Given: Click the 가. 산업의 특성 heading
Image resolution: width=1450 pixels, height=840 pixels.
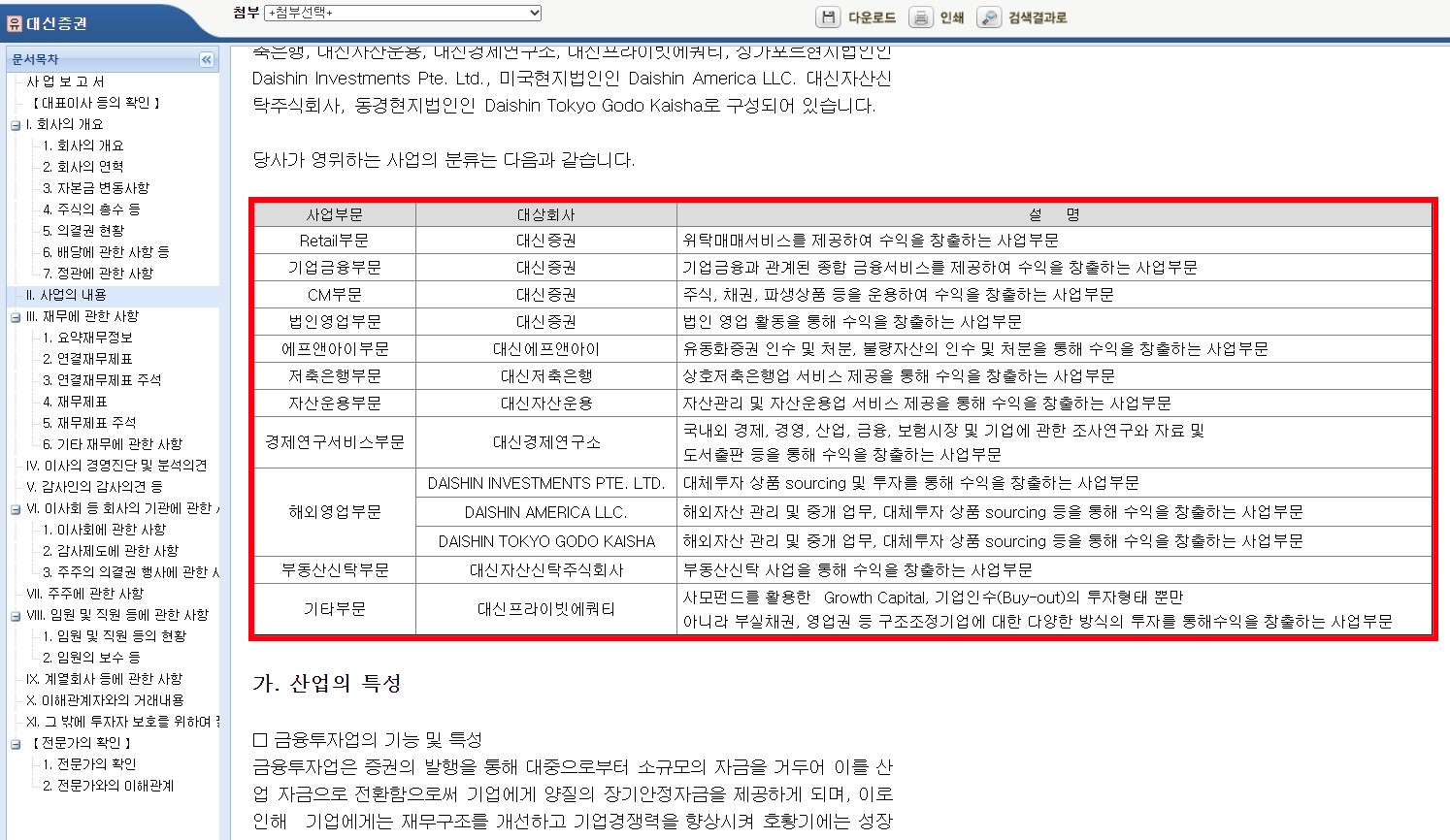Looking at the screenshot, I should [327, 684].
